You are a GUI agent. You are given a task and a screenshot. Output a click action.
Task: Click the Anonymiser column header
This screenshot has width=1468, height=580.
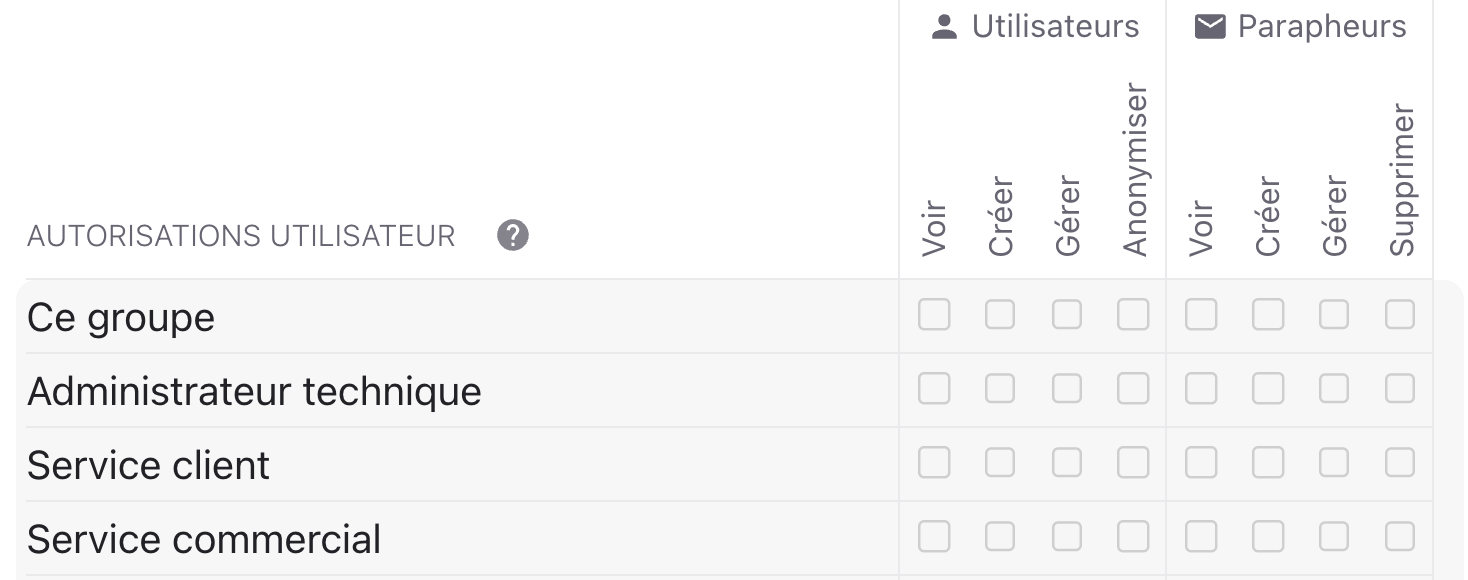(x=1135, y=170)
